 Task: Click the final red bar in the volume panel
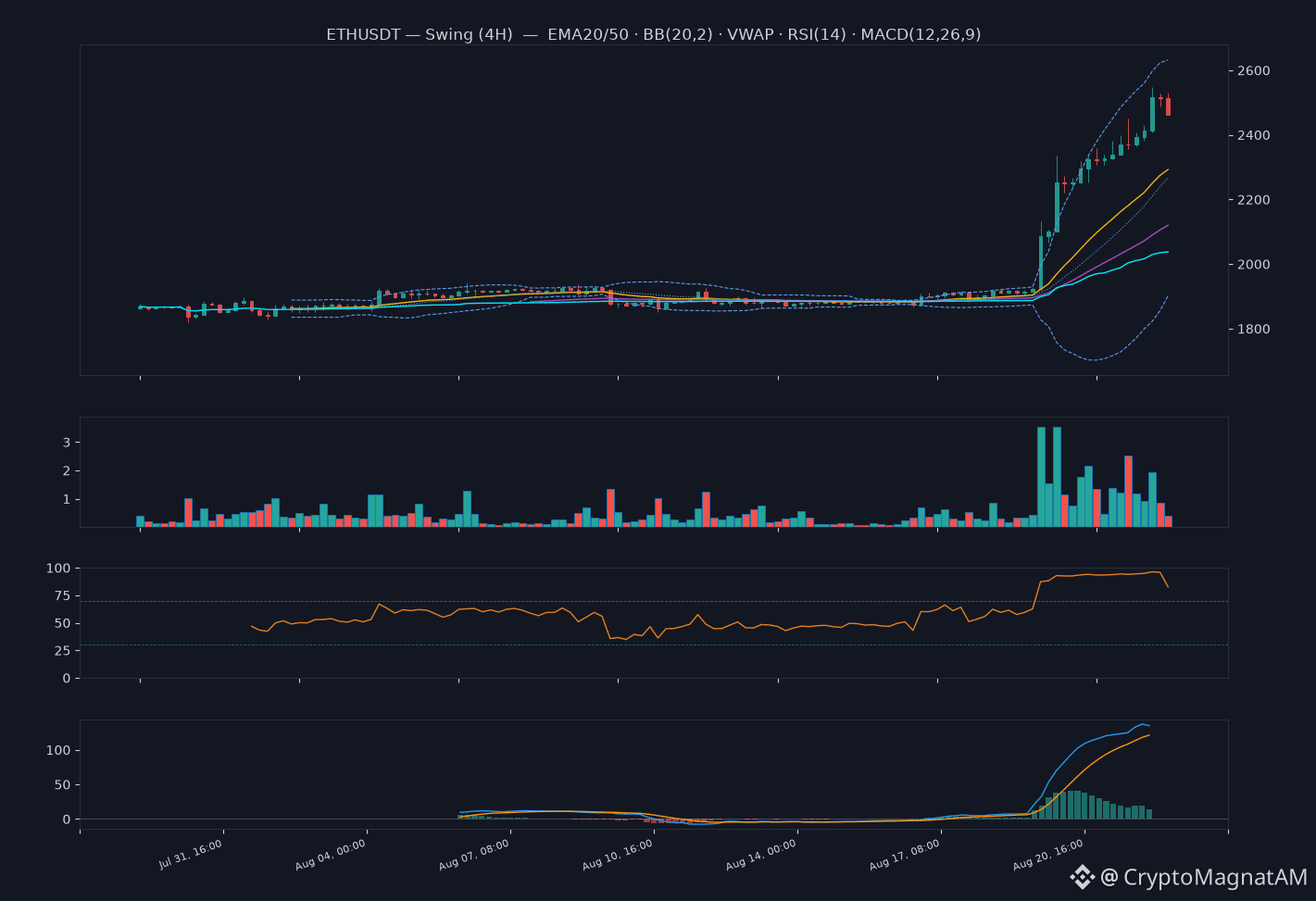point(1169,521)
